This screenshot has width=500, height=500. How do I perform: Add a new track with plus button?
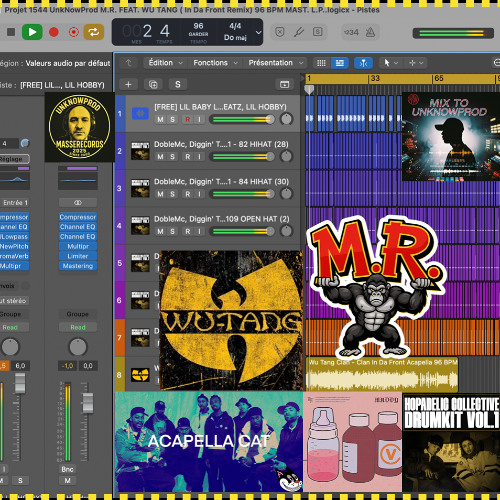pos(128,85)
